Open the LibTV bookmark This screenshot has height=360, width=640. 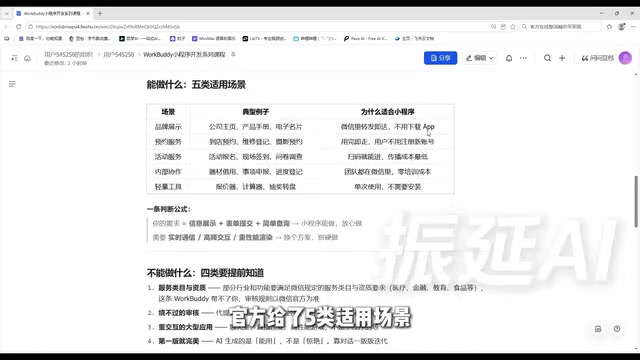point(264,38)
